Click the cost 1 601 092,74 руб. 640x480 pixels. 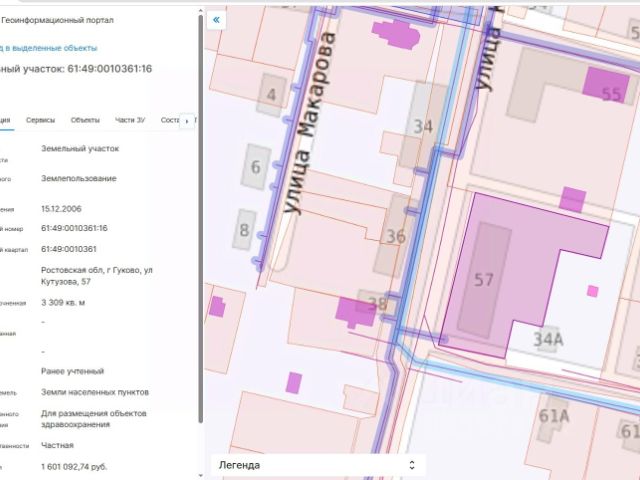pyautogui.click(x=74, y=467)
